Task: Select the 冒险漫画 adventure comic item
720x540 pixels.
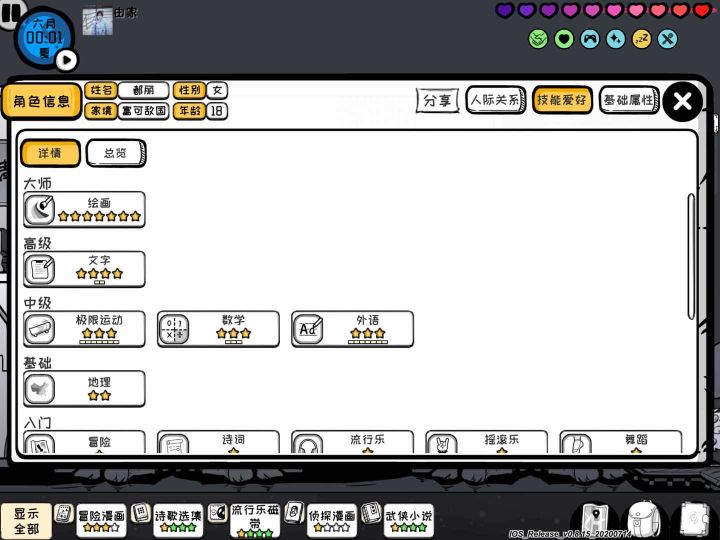Action: [x=101, y=521]
